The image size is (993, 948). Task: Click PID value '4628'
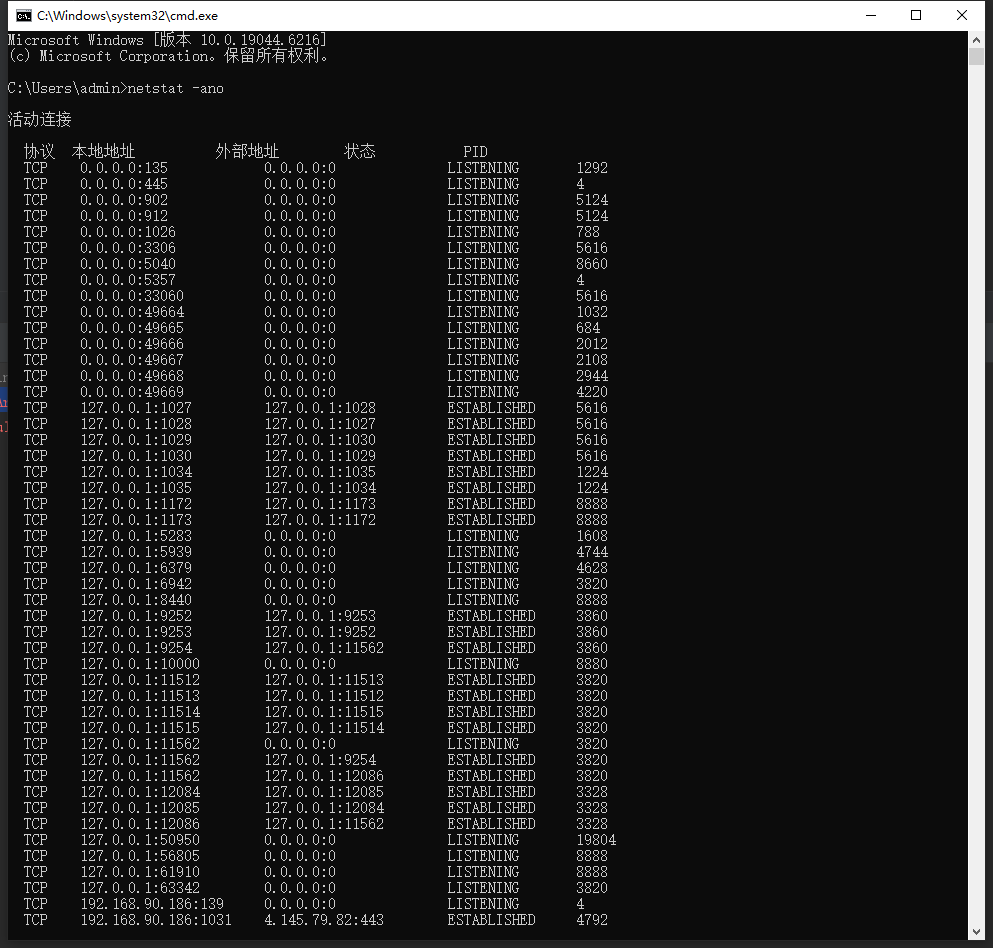pos(591,567)
